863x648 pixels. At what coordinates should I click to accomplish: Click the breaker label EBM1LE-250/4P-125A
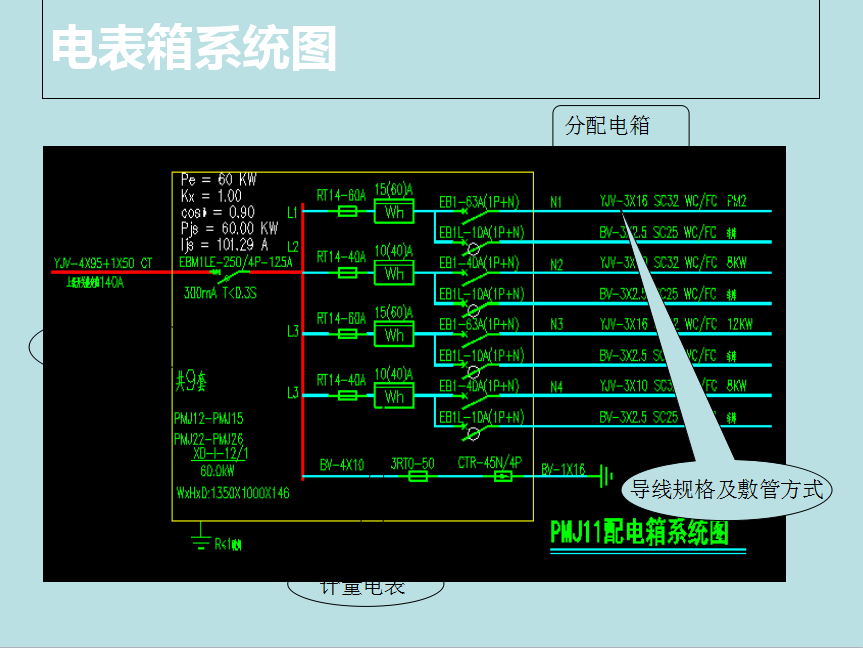click(x=236, y=262)
